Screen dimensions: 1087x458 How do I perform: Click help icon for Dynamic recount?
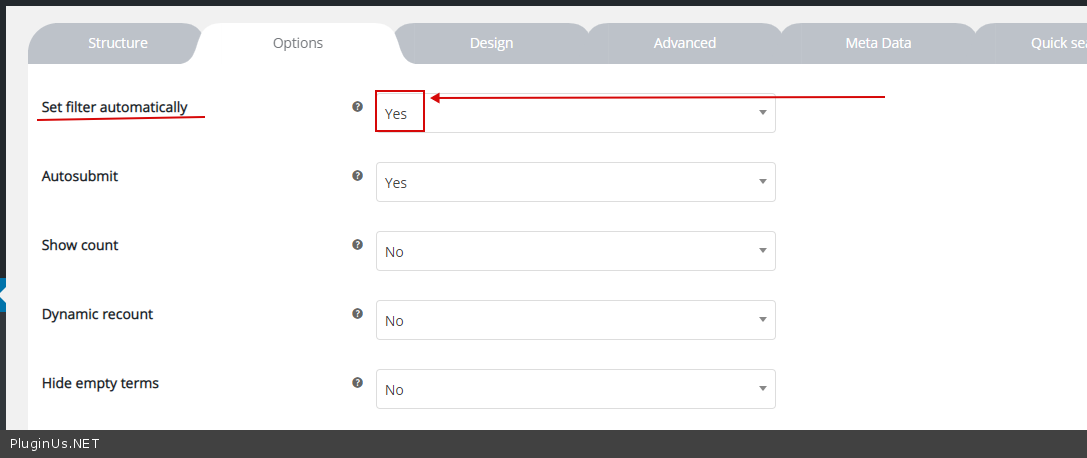(357, 313)
